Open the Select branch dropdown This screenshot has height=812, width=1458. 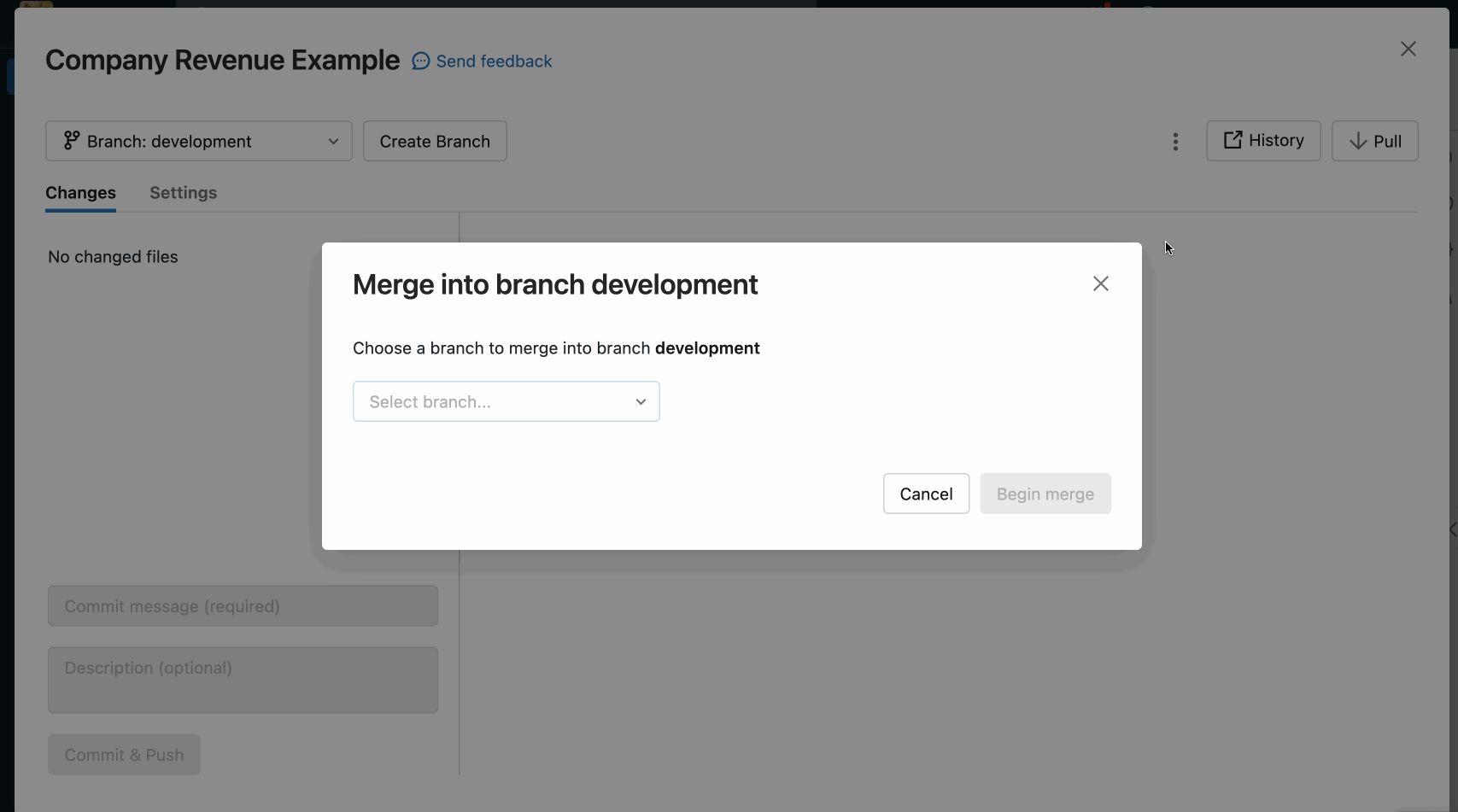coord(506,401)
